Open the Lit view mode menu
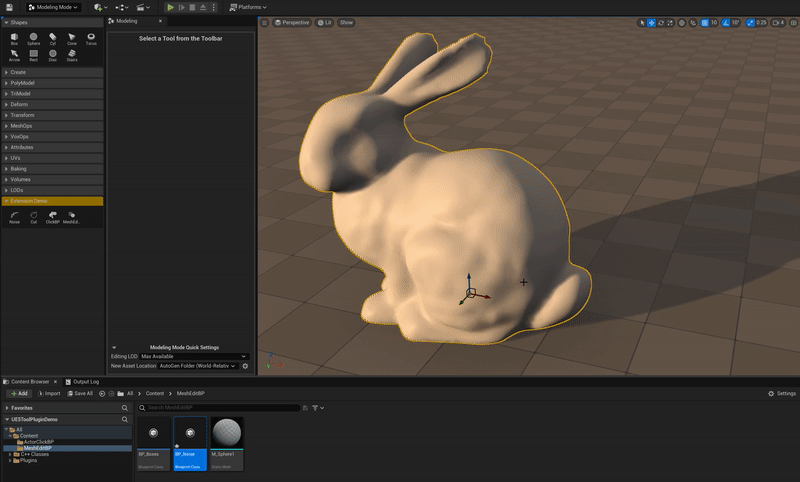Image resolution: width=800 pixels, height=482 pixels. (x=324, y=22)
